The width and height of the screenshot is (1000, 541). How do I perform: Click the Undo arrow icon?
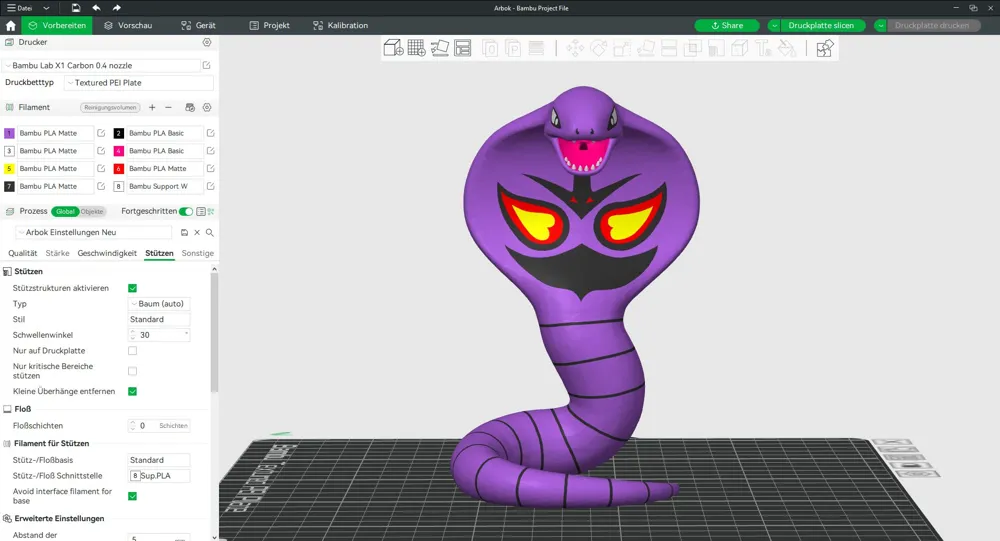tap(96, 8)
